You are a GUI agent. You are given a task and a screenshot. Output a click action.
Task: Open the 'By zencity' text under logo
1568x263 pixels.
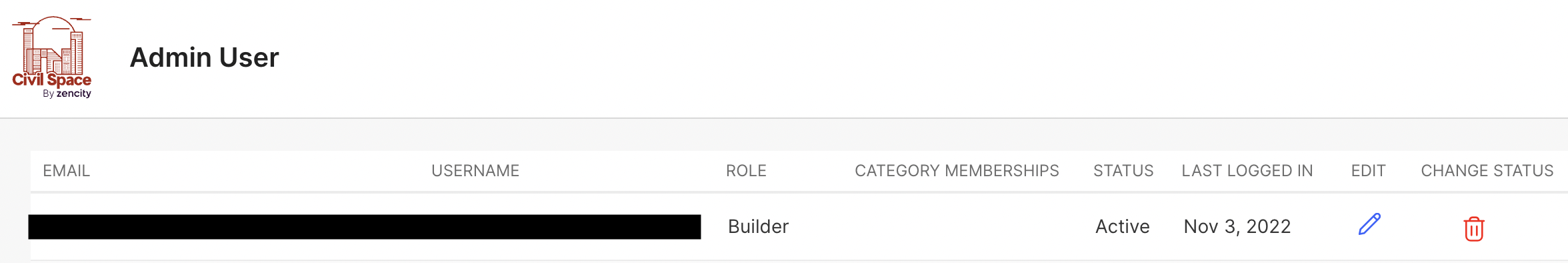[x=67, y=93]
